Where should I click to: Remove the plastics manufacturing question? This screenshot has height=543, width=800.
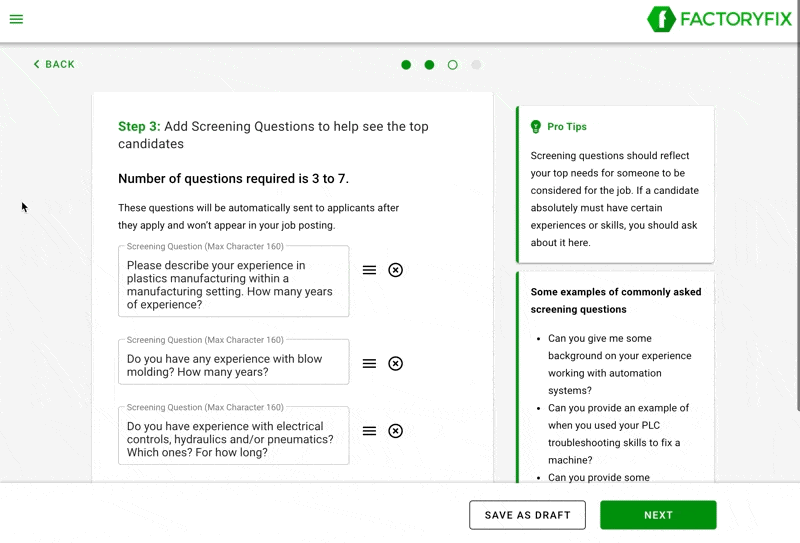395,270
